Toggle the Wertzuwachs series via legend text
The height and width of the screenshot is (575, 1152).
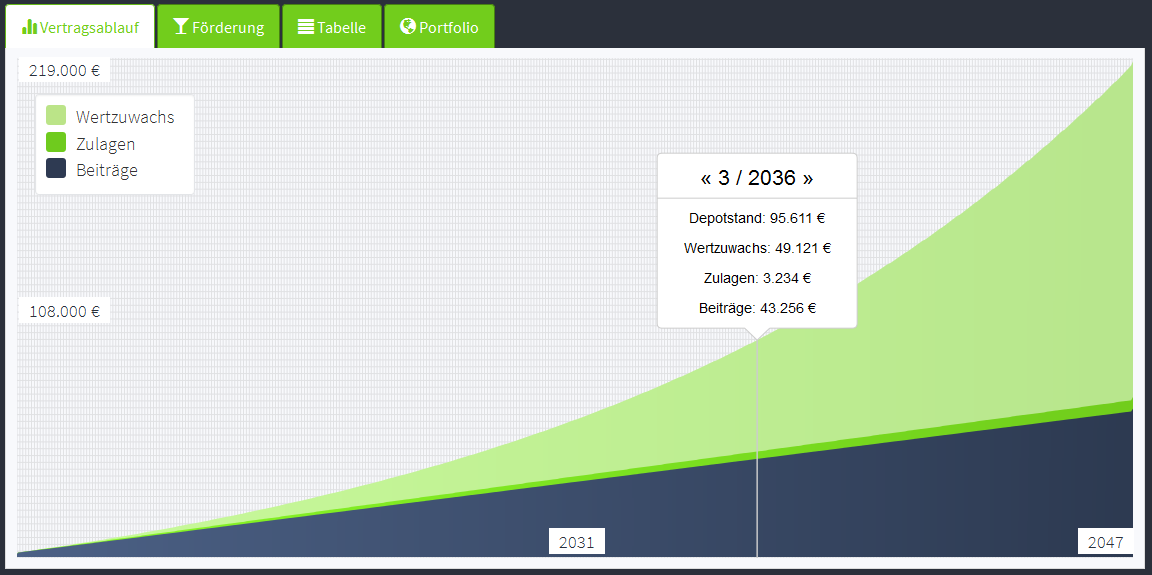(125, 117)
